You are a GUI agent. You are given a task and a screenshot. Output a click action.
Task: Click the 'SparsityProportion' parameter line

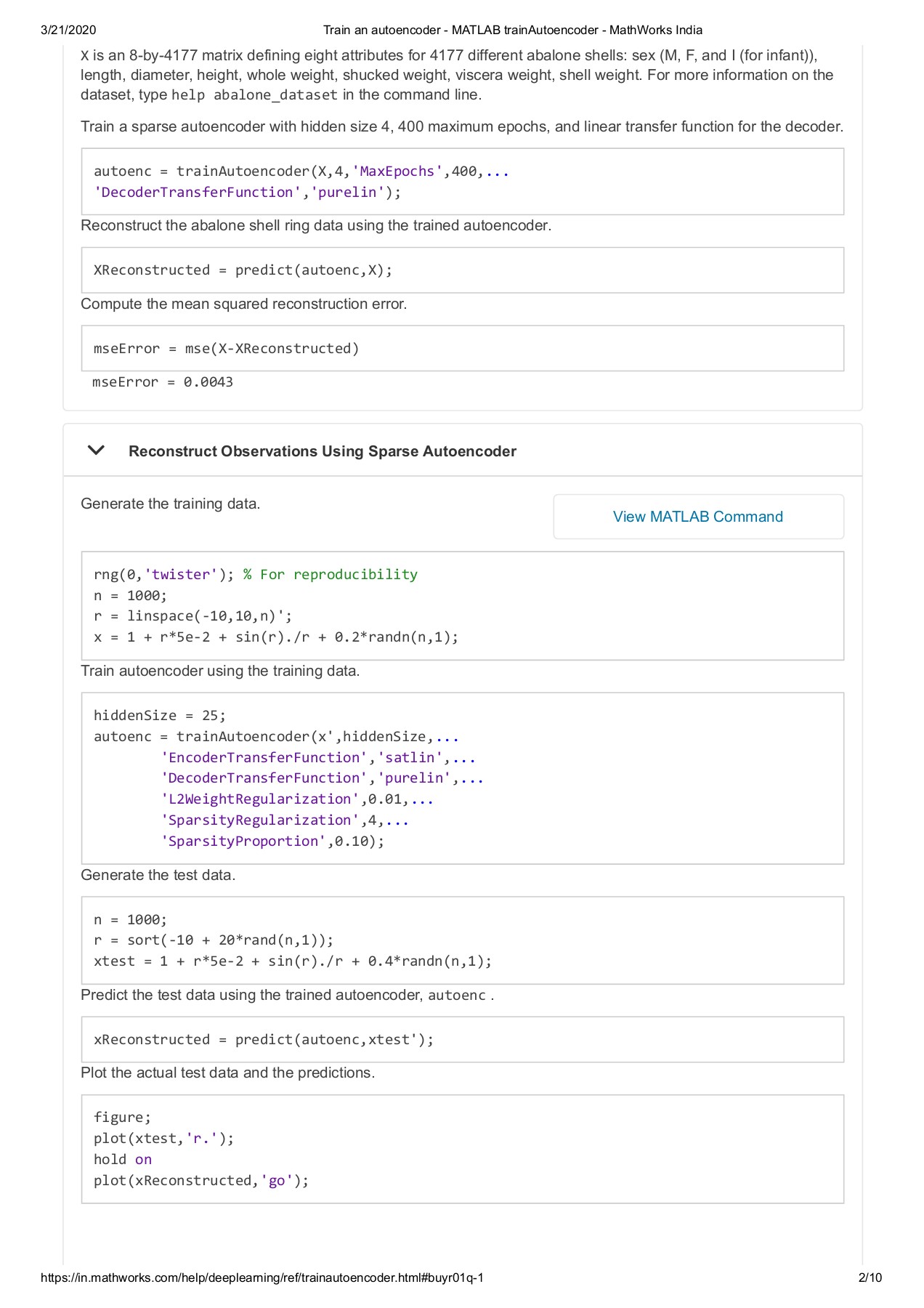[x=272, y=841]
